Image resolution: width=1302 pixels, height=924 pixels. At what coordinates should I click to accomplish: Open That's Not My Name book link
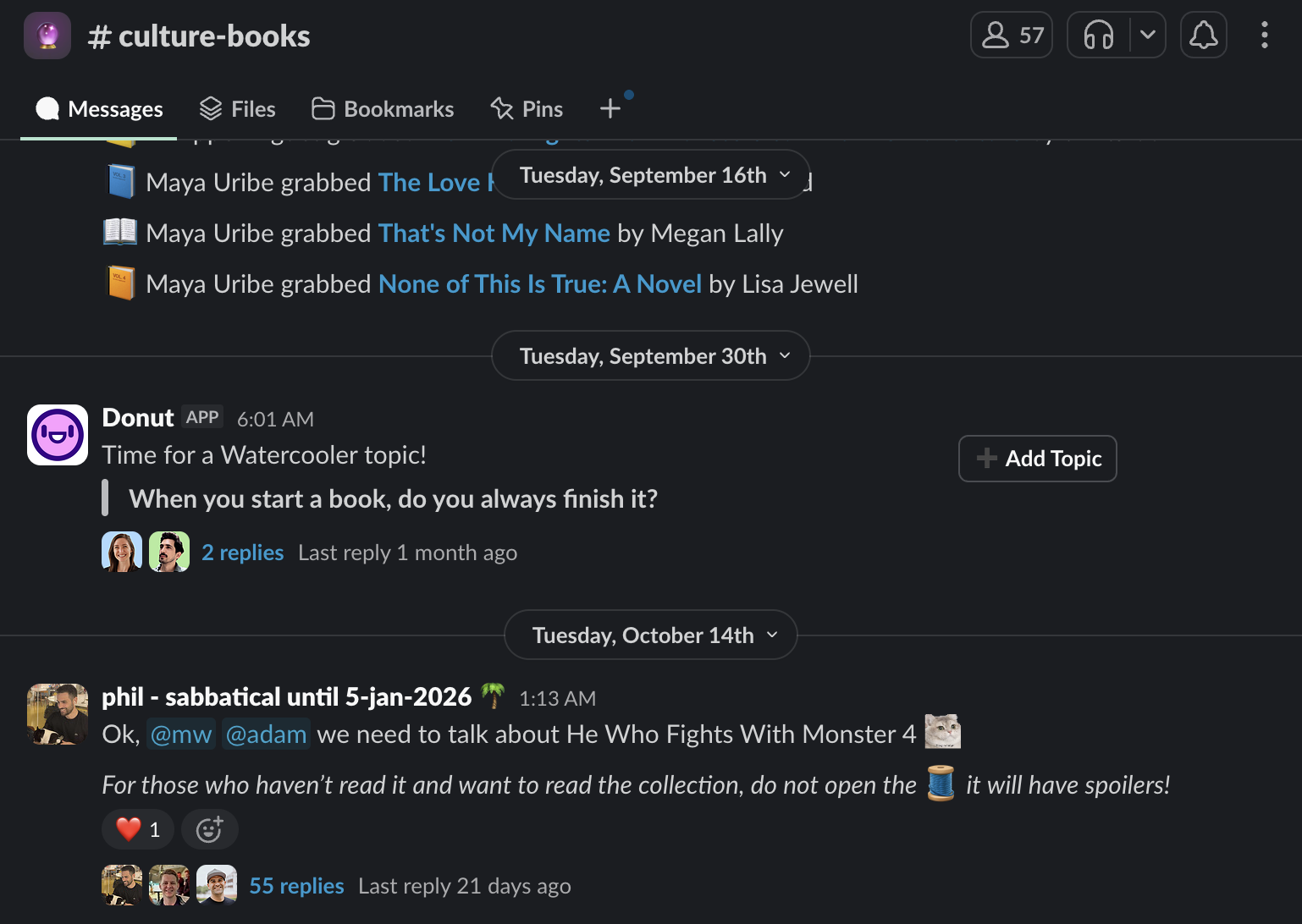tap(494, 233)
